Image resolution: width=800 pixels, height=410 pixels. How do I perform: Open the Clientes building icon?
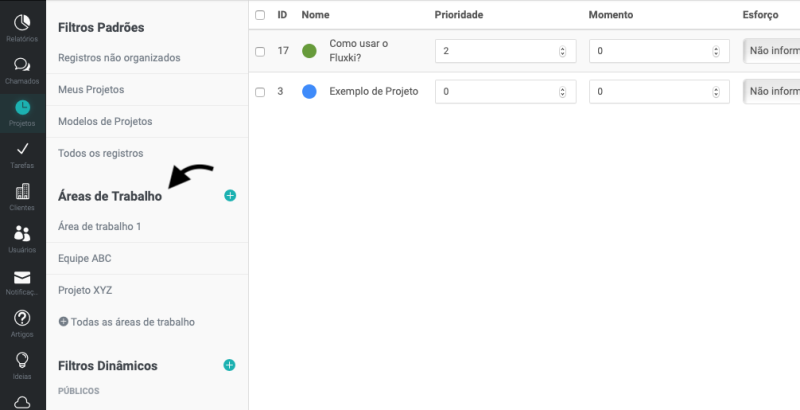tap(22, 194)
